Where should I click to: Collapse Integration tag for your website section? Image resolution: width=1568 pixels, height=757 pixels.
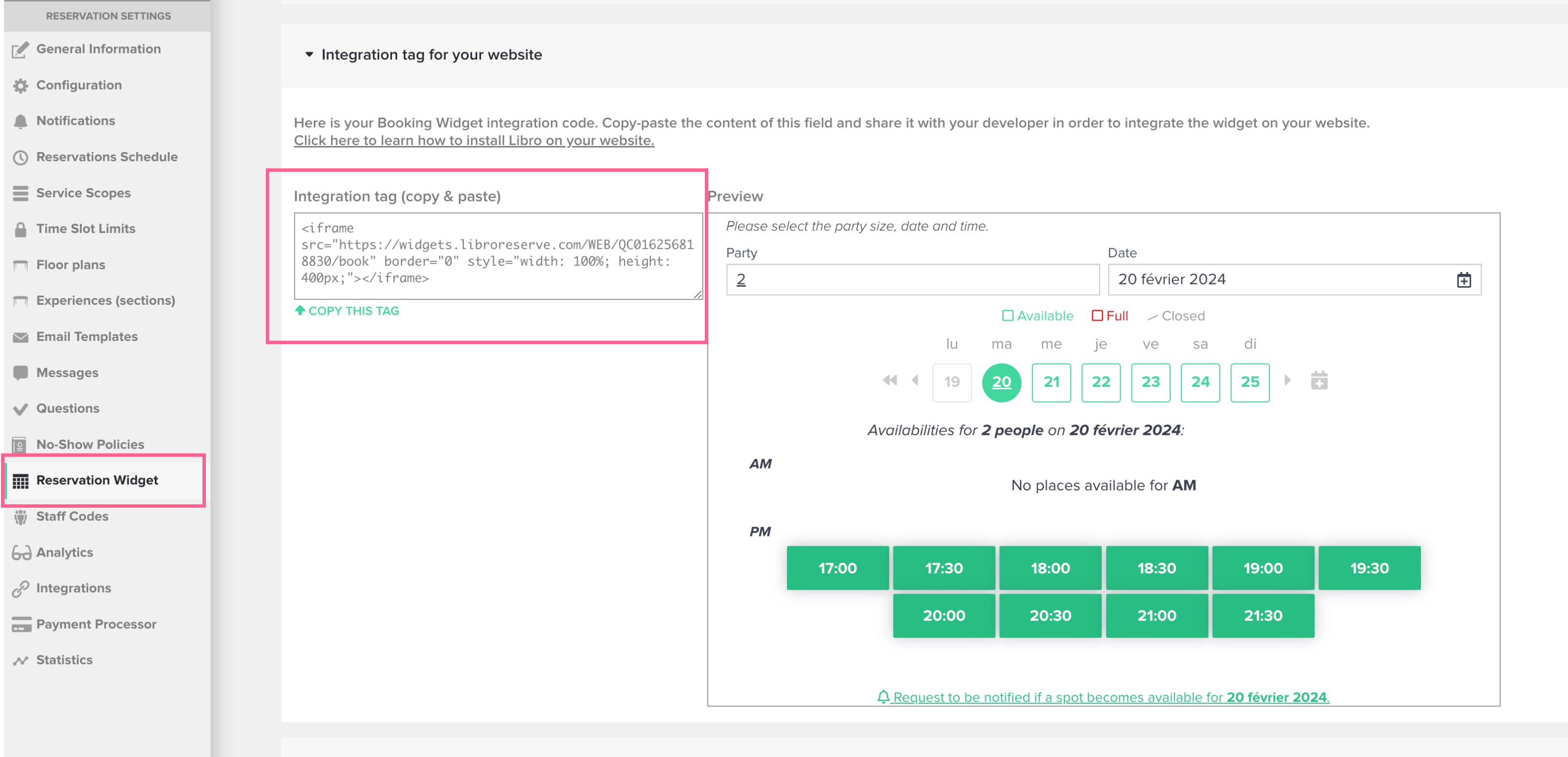(309, 55)
